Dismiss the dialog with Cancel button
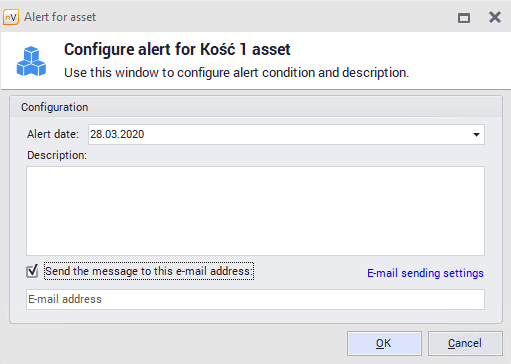The height and width of the screenshot is (364, 511). pos(465,343)
